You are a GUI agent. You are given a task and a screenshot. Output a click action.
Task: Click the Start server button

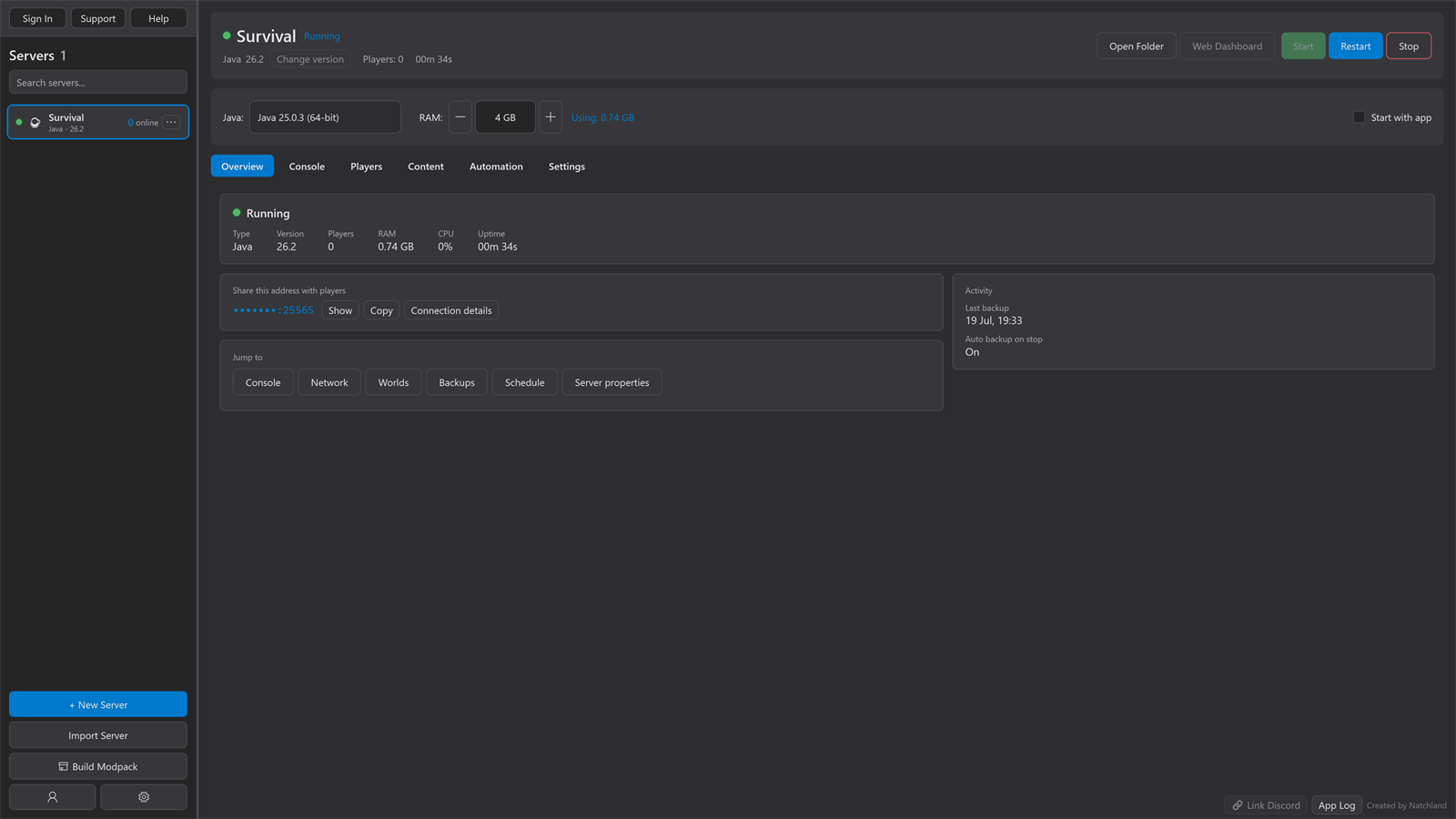(x=1303, y=46)
